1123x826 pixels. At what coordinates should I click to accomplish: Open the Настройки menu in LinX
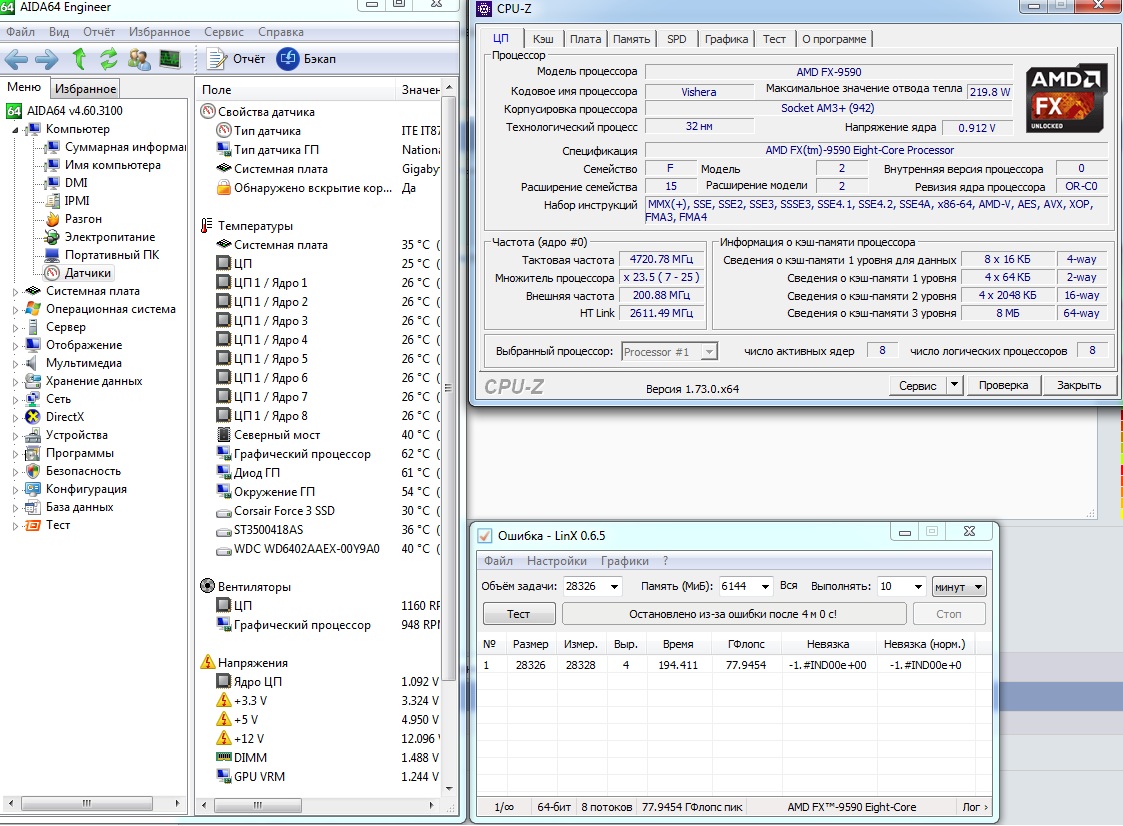(x=556, y=561)
